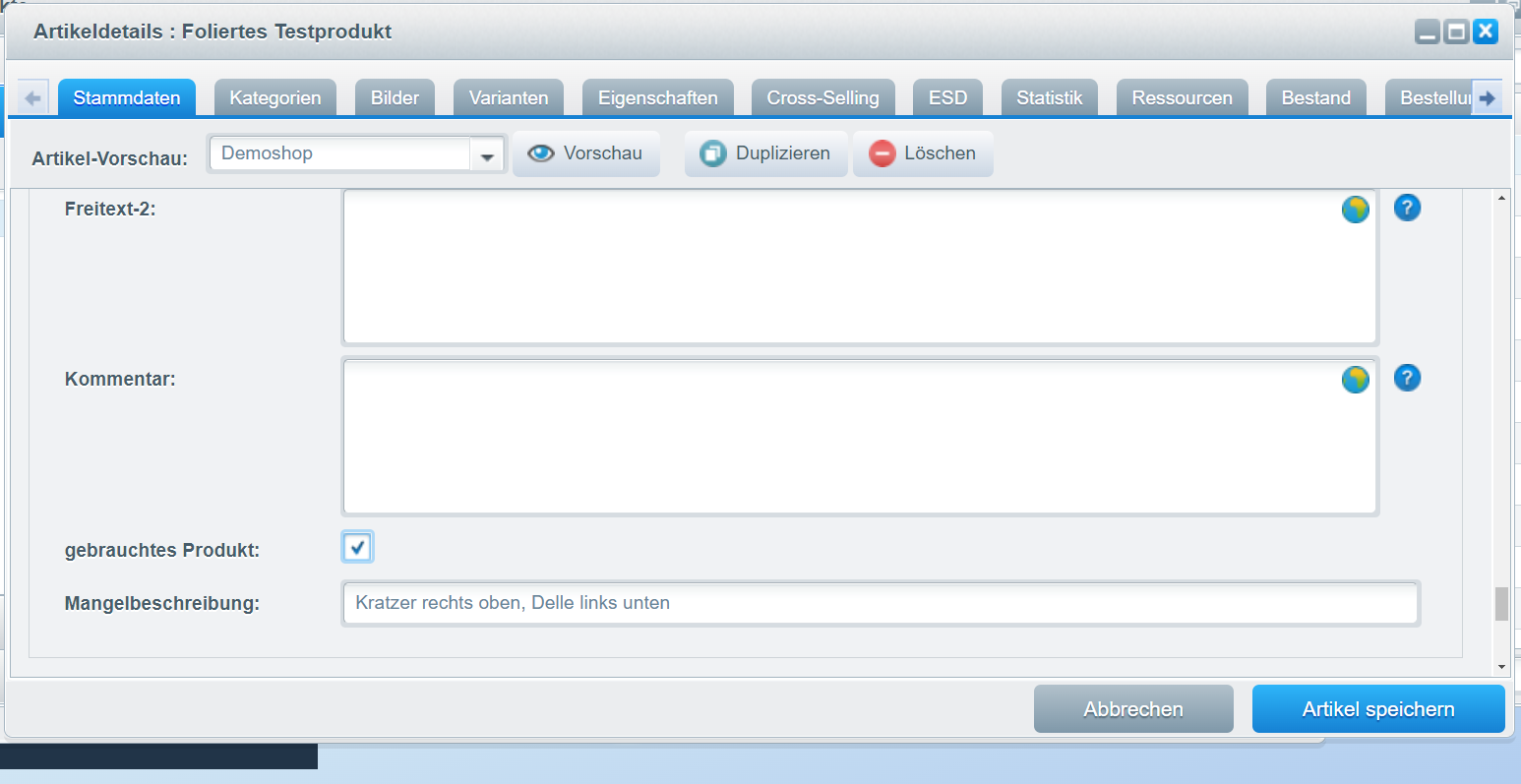
Task: Open help icon next to Freitext-2
Action: point(1407,208)
